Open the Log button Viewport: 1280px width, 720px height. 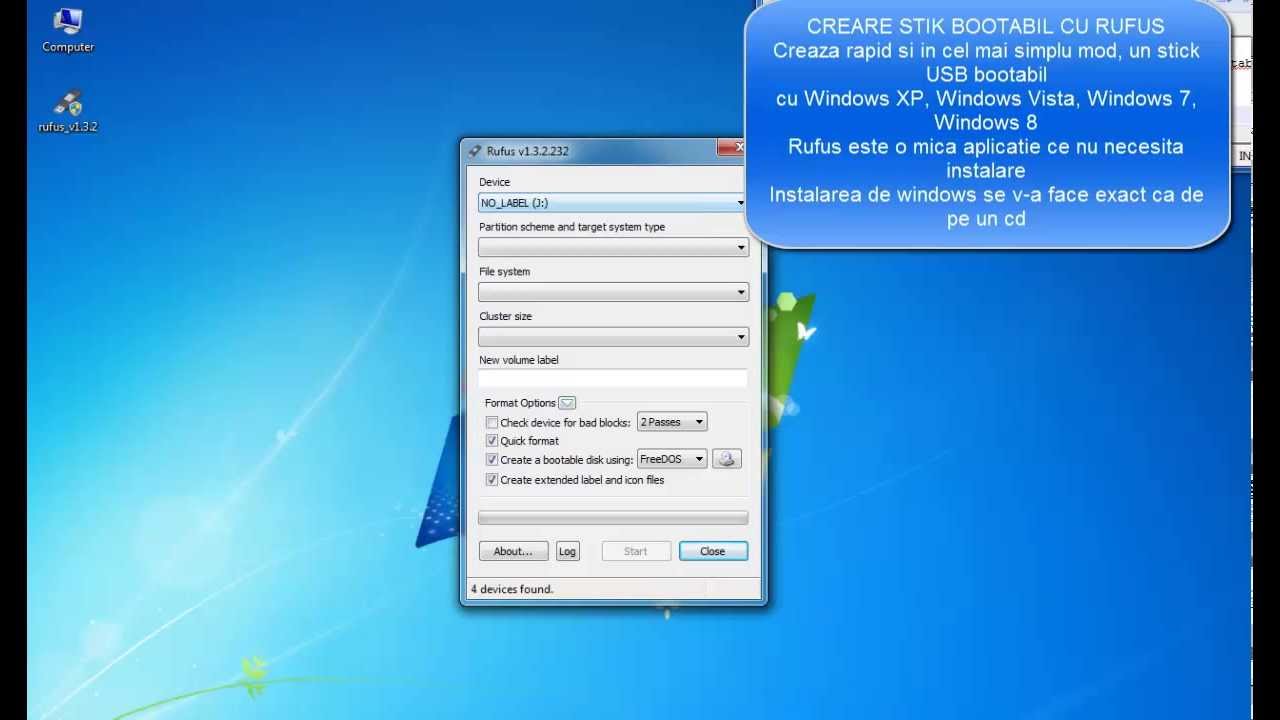(567, 551)
